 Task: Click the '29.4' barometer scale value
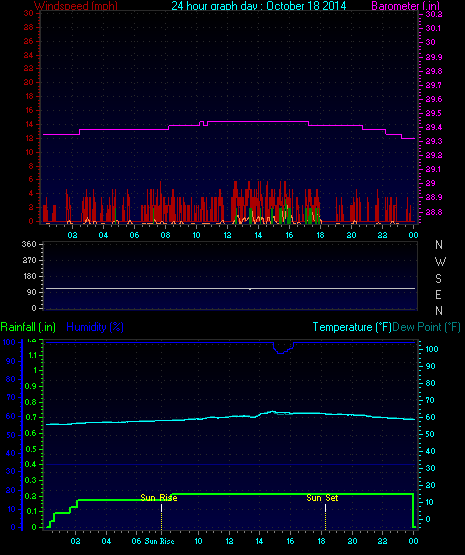pos(434,127)
